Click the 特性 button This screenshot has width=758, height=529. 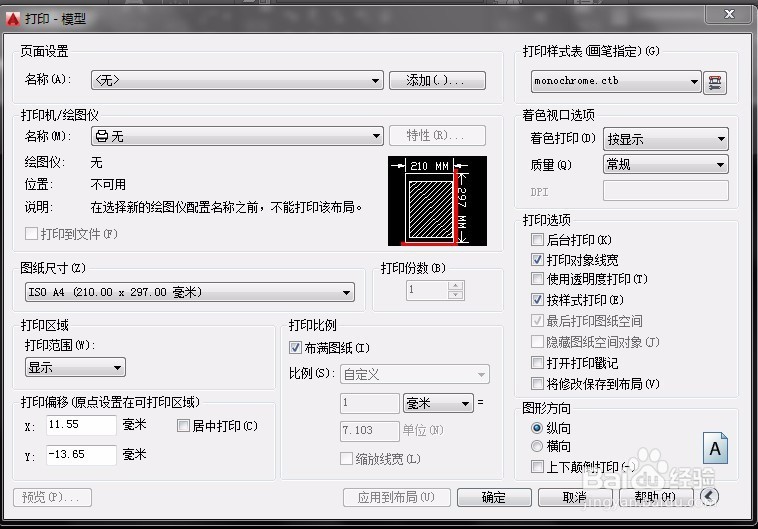pyautogui.click(x=437, y=135)
